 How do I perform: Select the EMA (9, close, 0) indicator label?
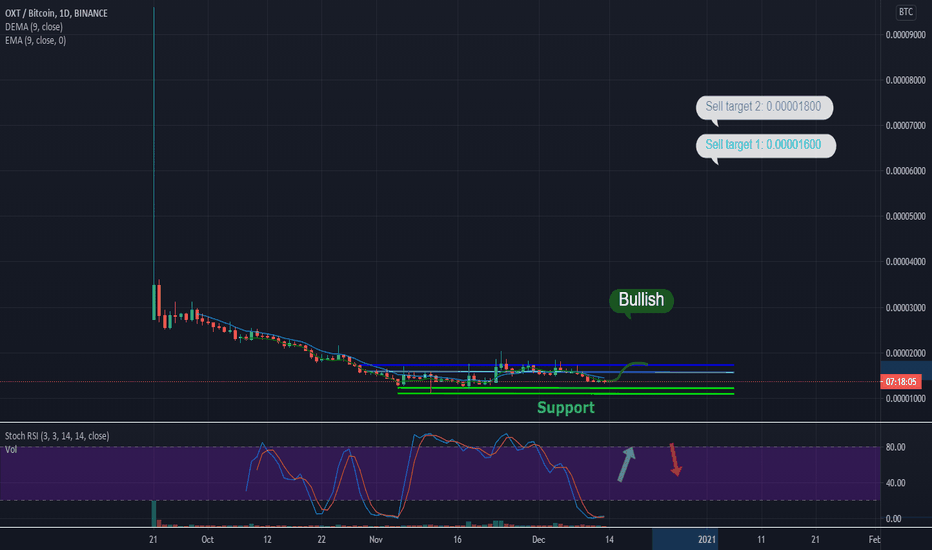coord(36,40)
